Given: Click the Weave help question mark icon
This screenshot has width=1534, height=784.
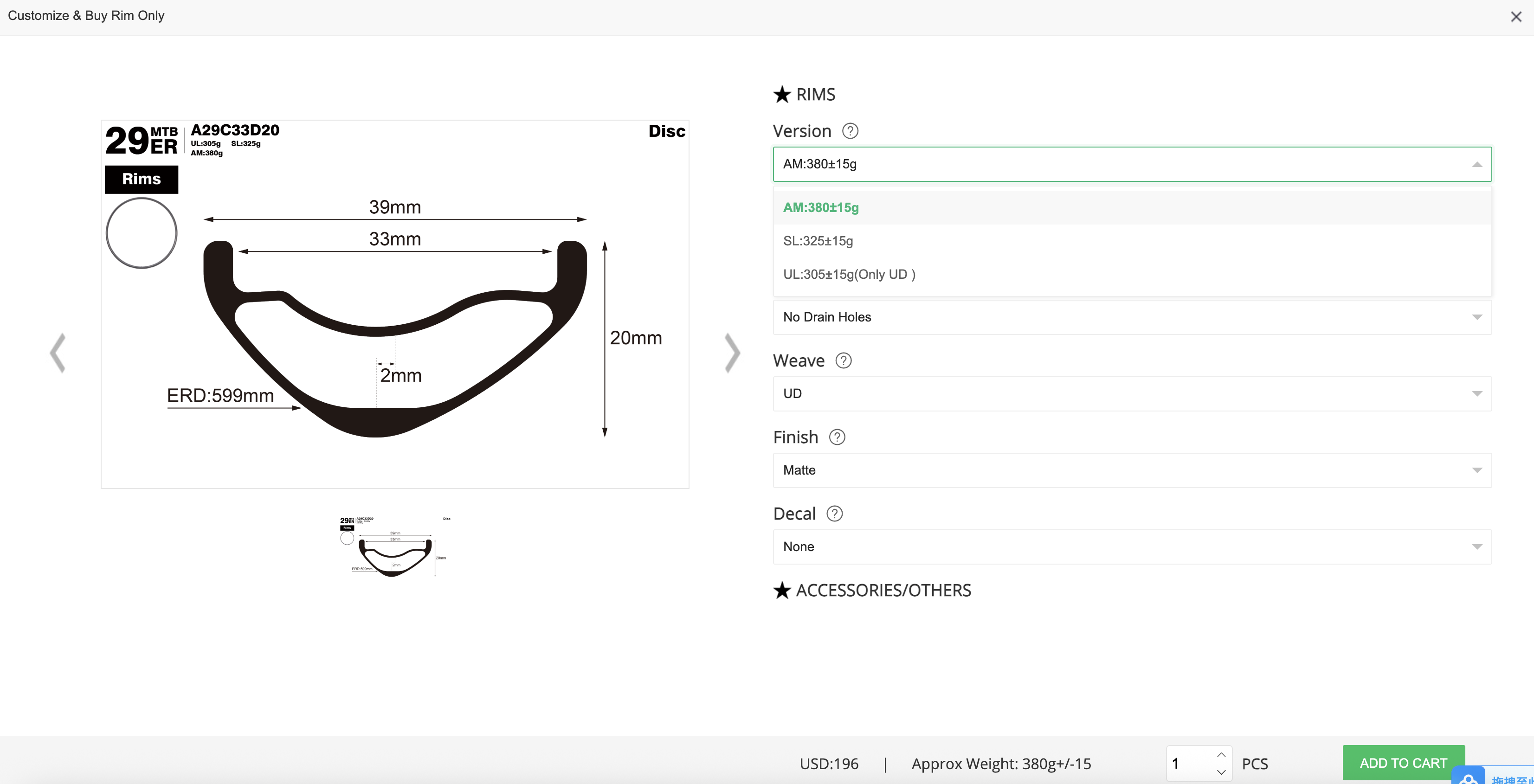Looking at the screenshot, I should [x=843, y=361].
